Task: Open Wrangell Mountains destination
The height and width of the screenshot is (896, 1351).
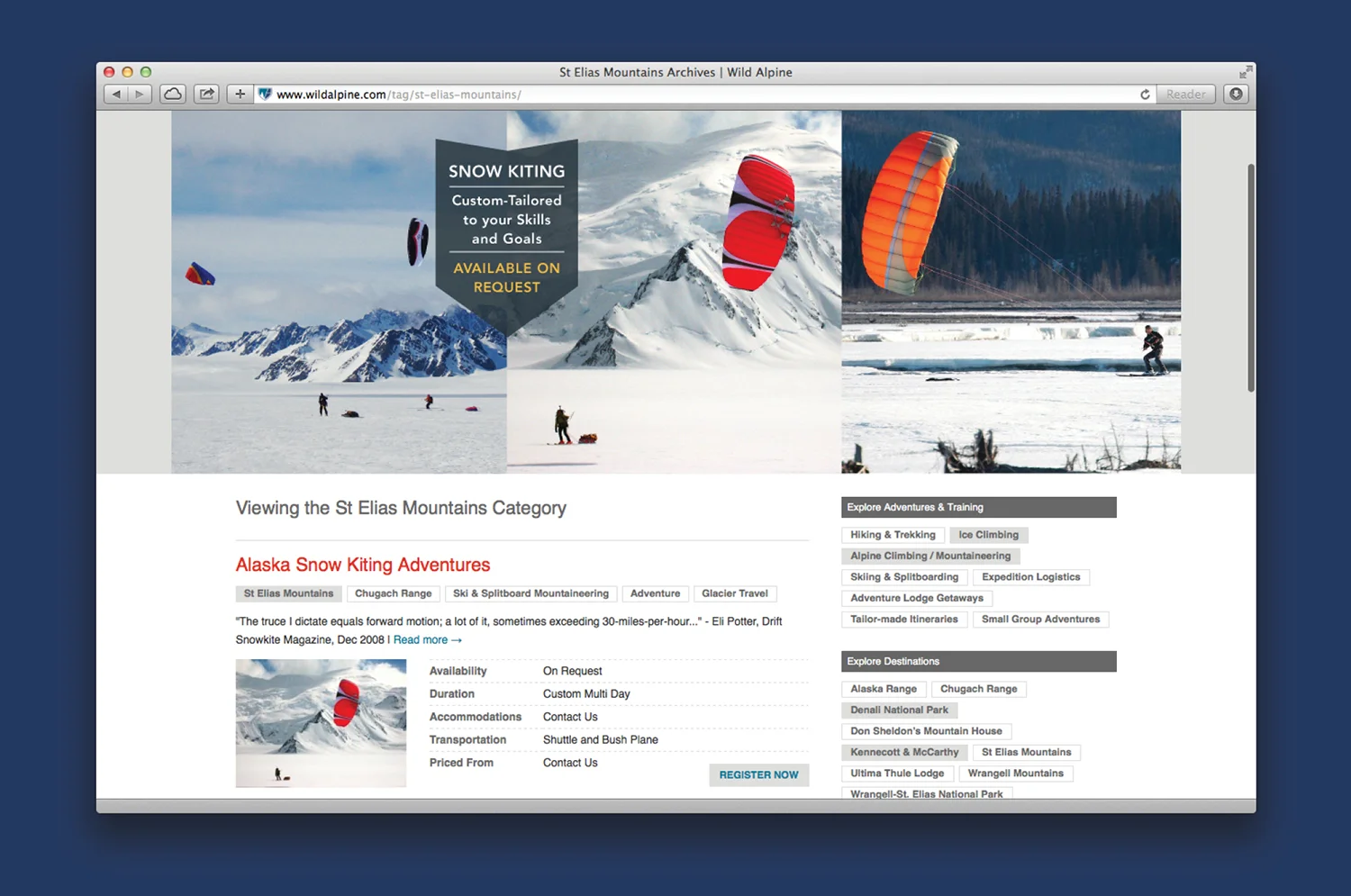Action: pyautogui.click(x=1015, y=774)
